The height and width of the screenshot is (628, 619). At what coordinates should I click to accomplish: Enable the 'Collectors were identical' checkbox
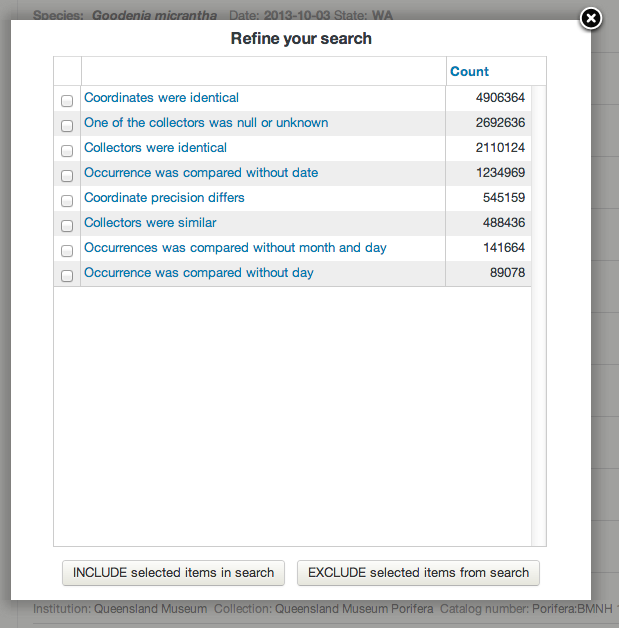pyautogui.click(x=67, y=151)
